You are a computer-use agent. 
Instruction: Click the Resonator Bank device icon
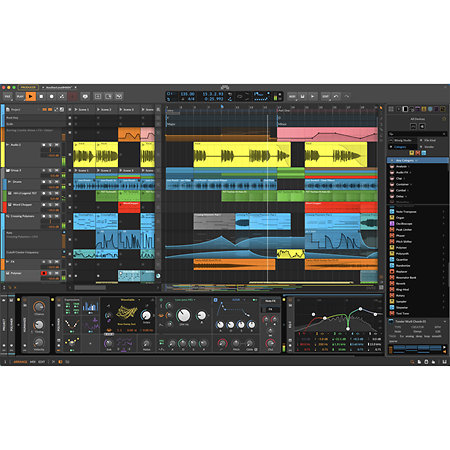(392, 277)
